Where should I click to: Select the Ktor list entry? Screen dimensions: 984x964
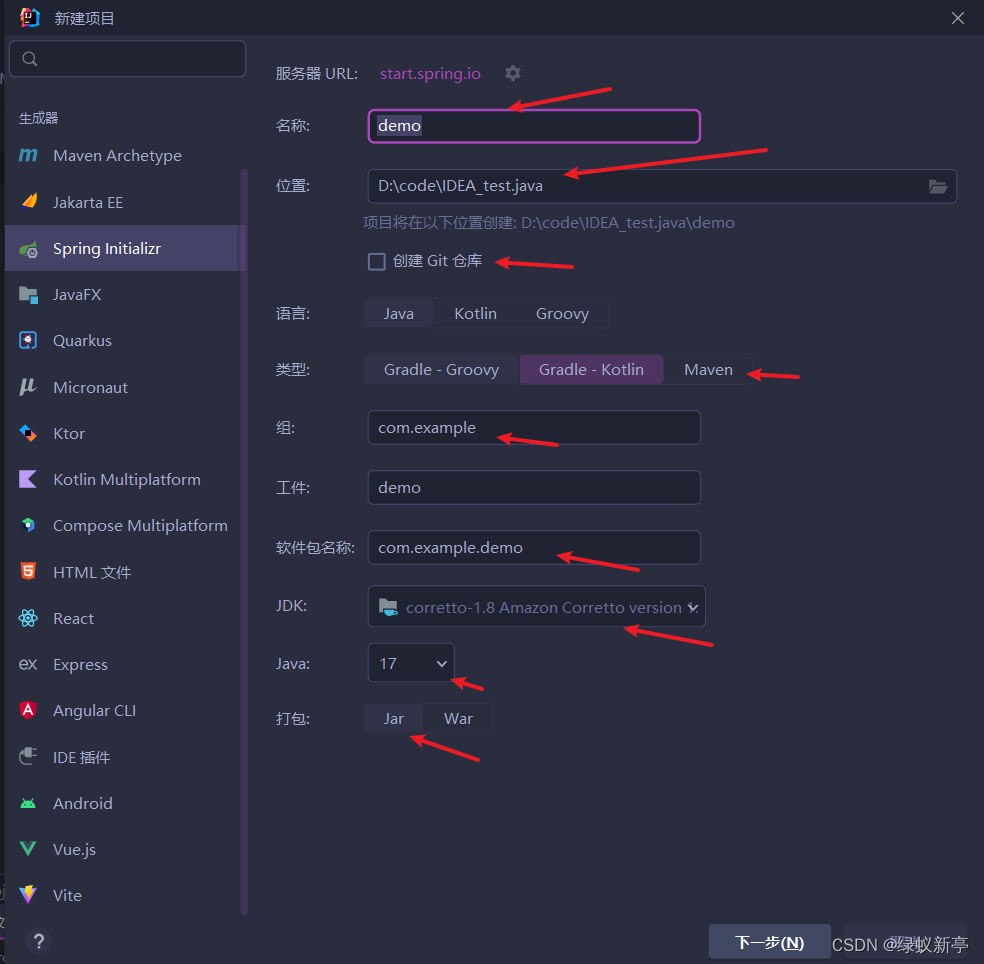pos(122,434)
